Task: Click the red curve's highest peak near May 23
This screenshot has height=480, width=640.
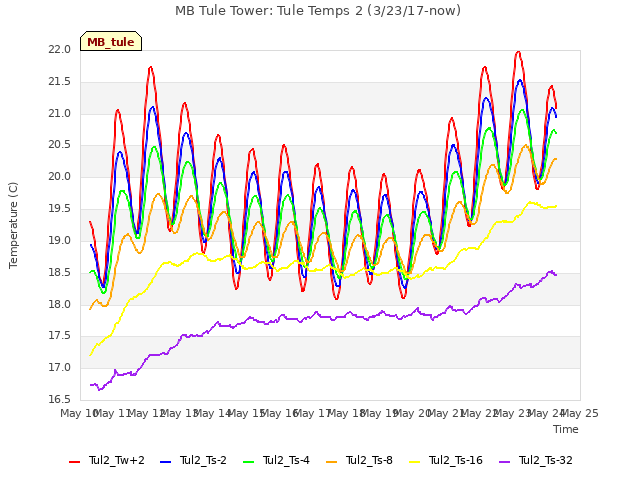Action: pyautogui.click(x=518, y=52)
